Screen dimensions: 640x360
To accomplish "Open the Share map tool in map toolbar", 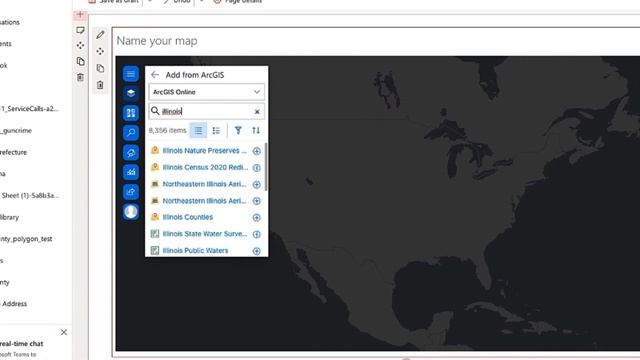I will (x=131, y=192).
